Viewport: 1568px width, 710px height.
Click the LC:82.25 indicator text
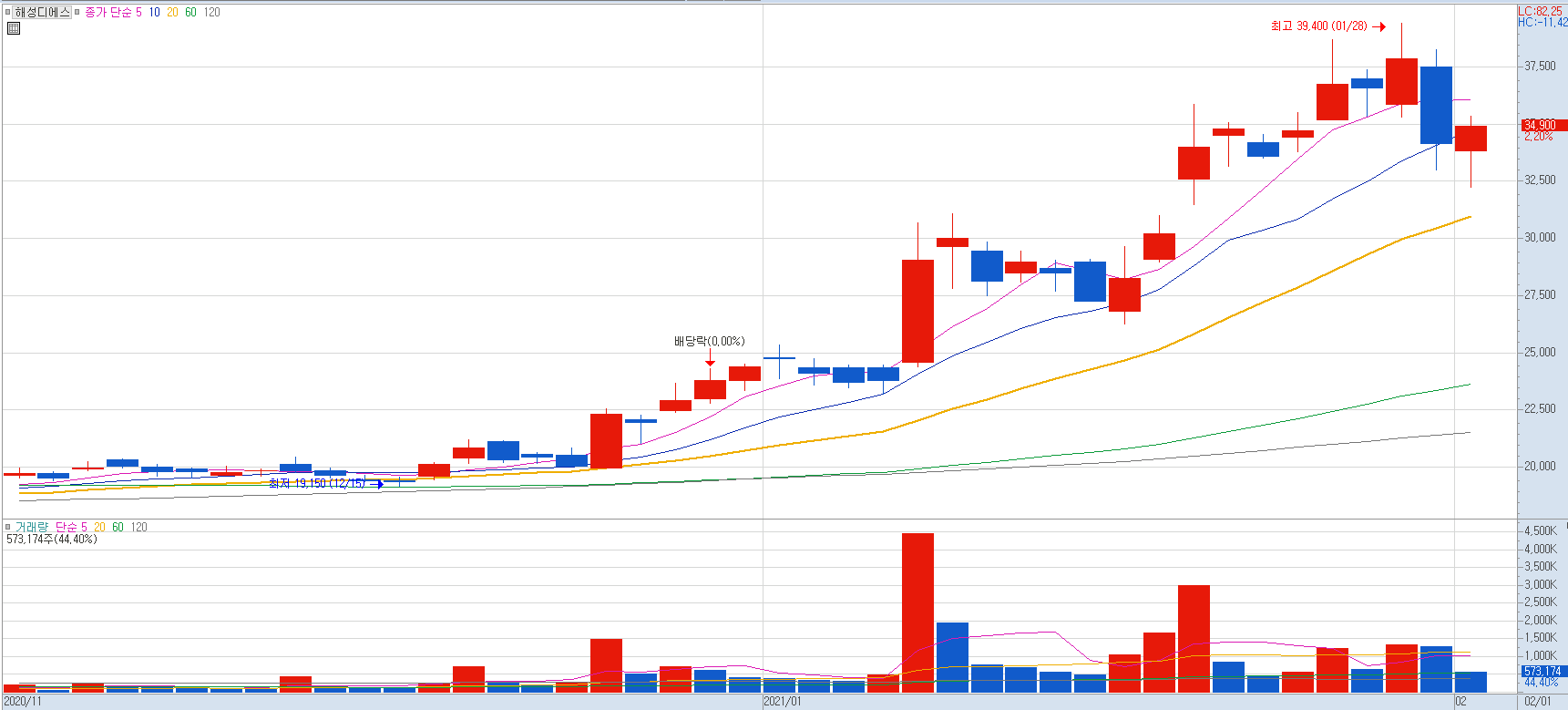pyautogui.click(x=1542, y=11)
